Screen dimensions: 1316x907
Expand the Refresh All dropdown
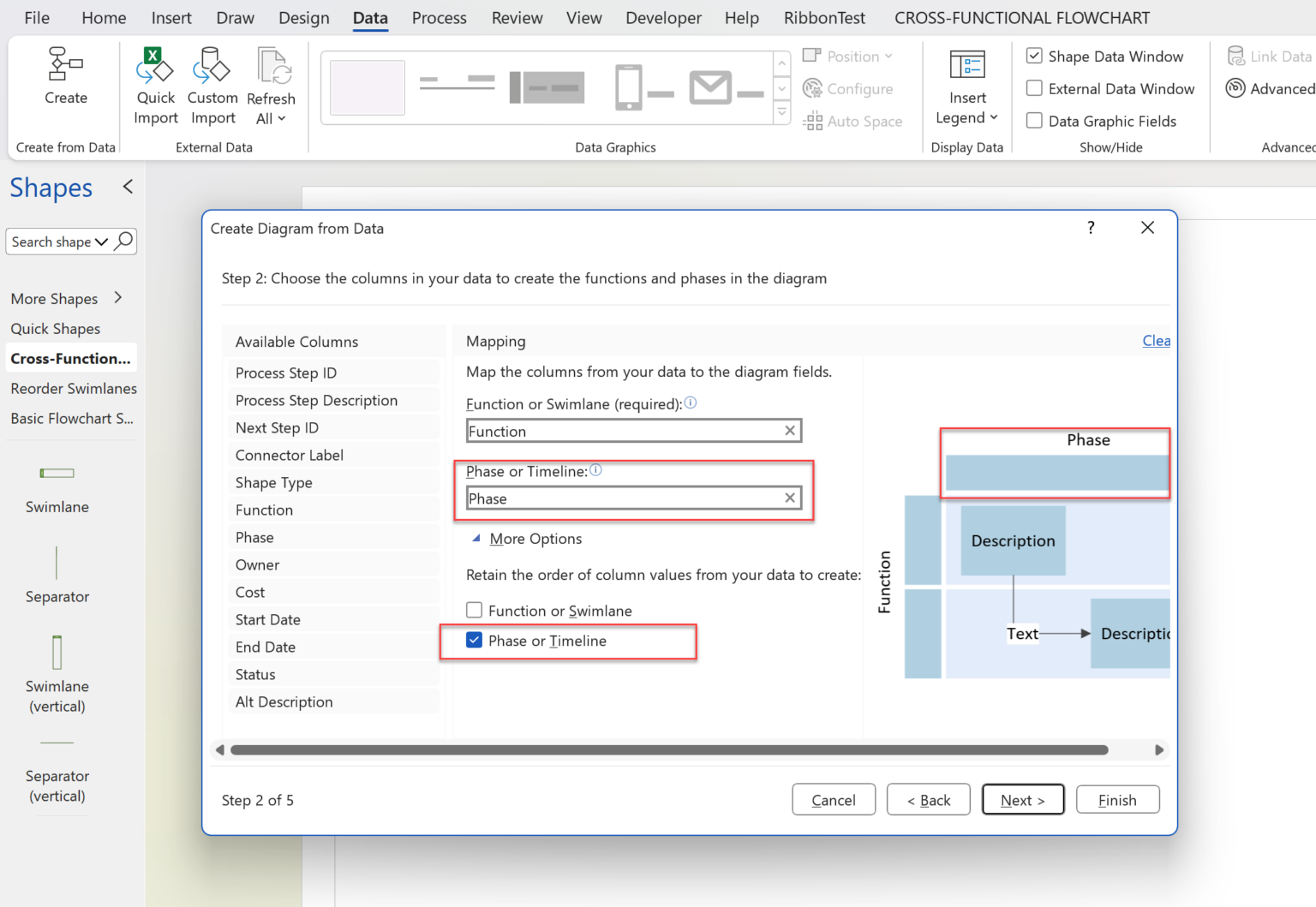(271, 118)
